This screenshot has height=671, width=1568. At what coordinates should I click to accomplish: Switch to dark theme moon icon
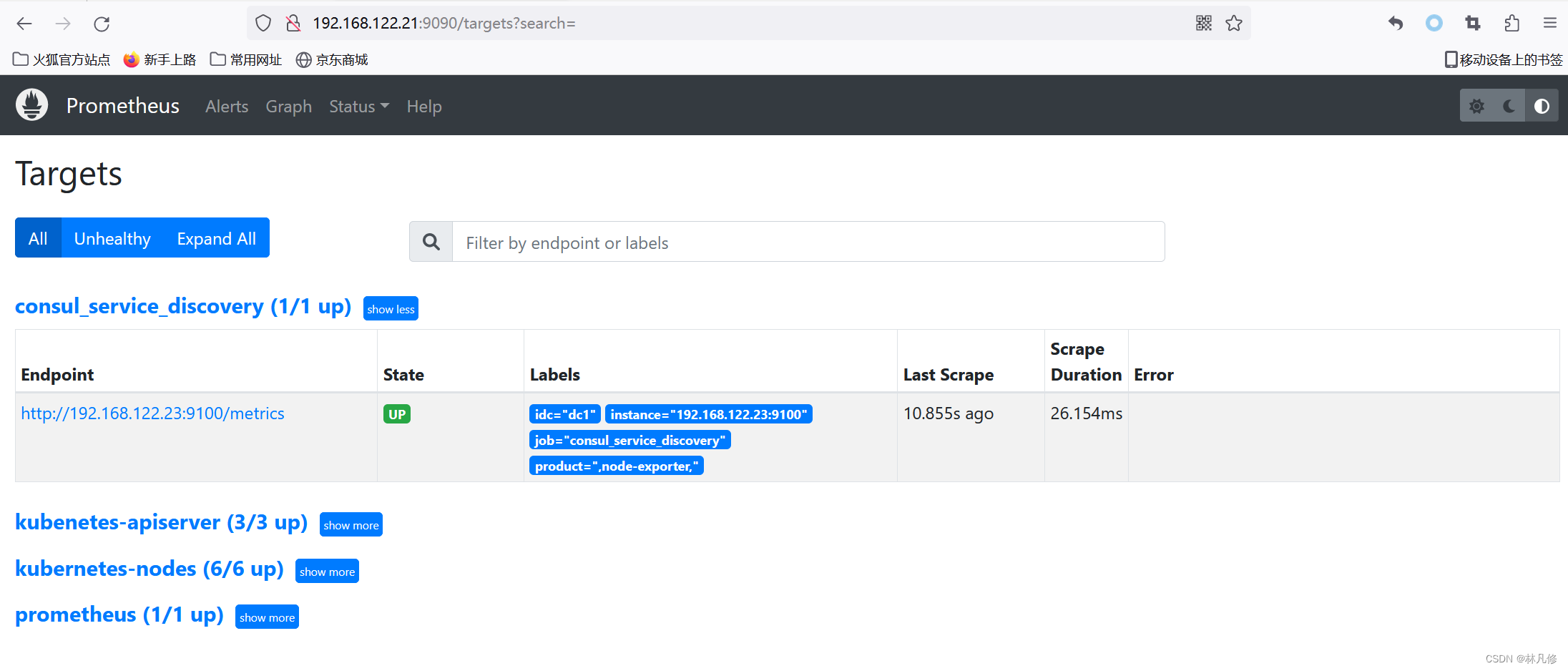tap(1509, 106)
